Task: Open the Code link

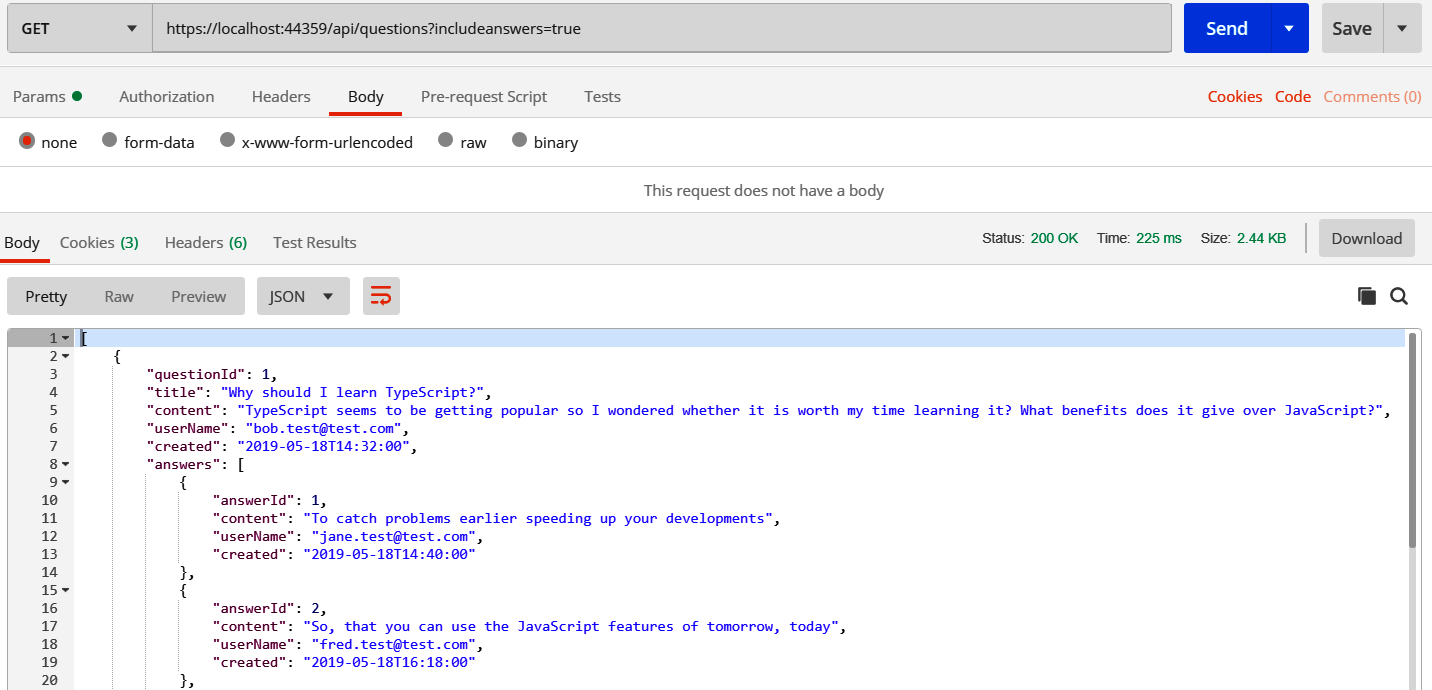Action: tap(1292, 97)
